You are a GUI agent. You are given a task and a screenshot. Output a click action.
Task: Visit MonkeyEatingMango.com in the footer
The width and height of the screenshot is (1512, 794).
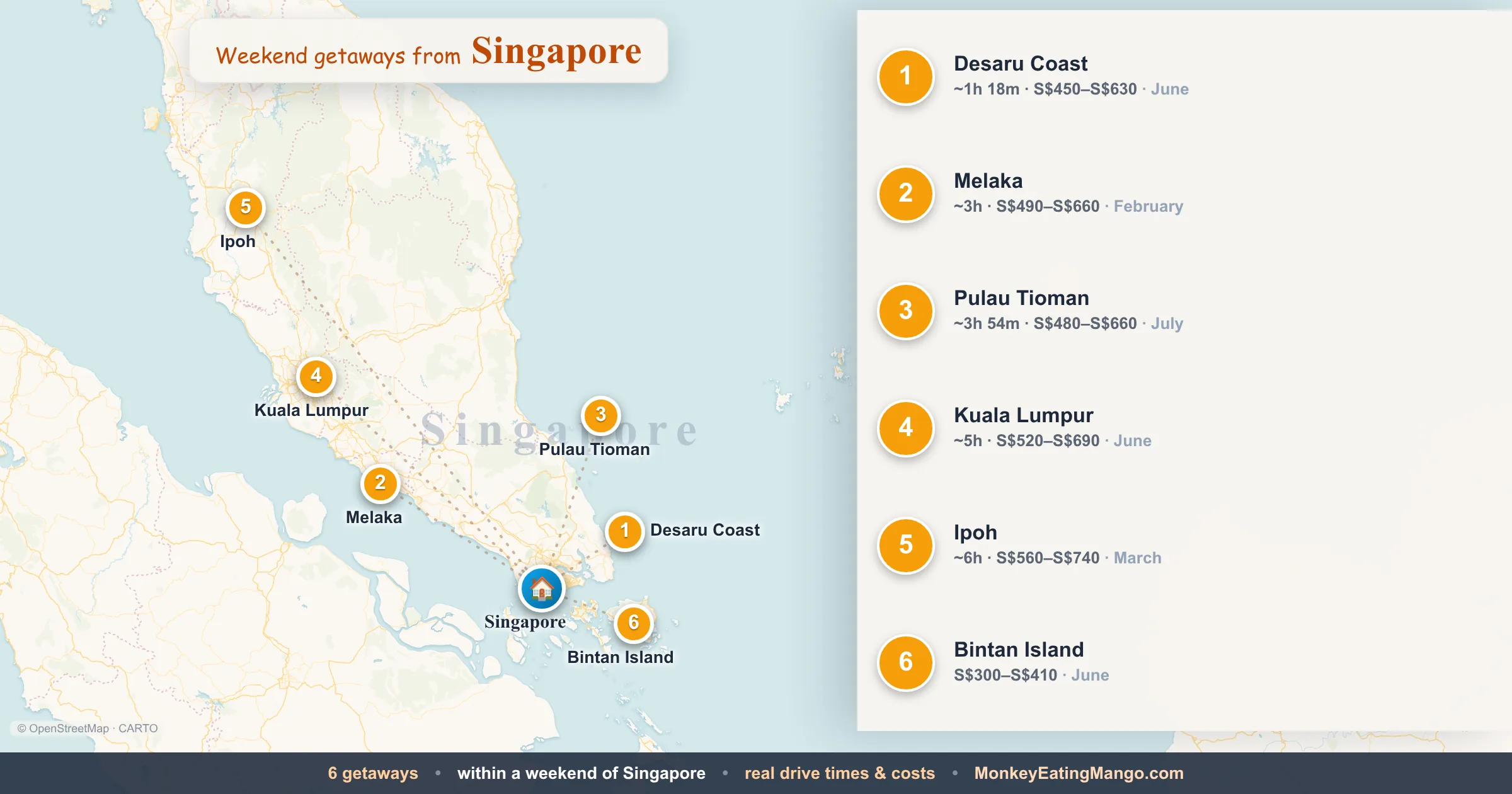1079,773
